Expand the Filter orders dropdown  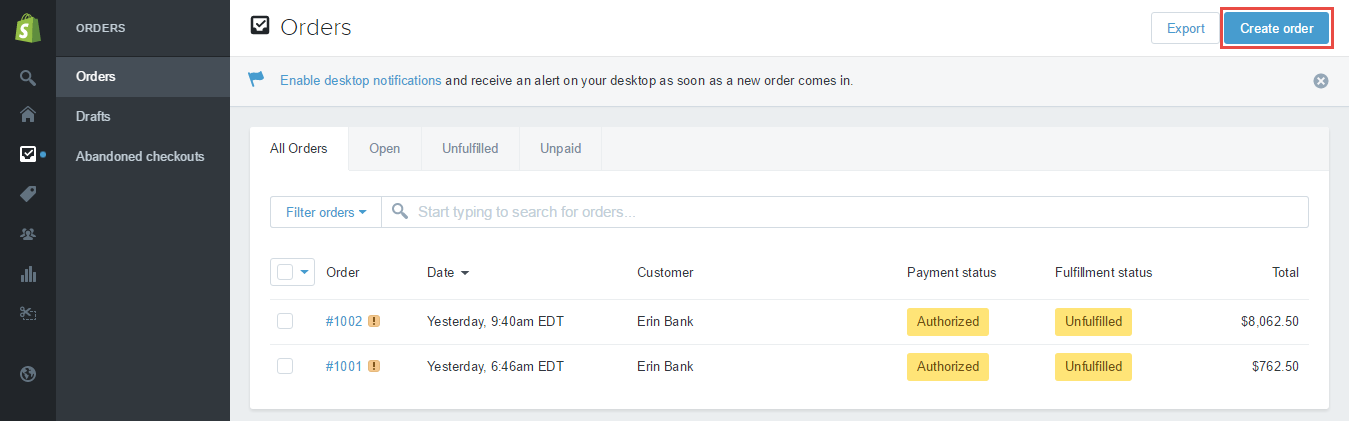pos(326,212)
